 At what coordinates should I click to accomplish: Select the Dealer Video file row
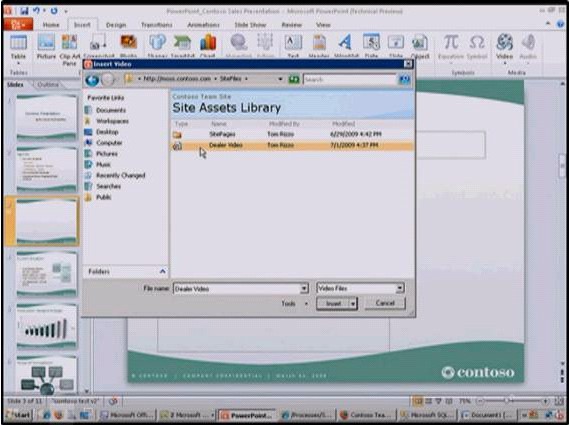click(x=292, y=145)
